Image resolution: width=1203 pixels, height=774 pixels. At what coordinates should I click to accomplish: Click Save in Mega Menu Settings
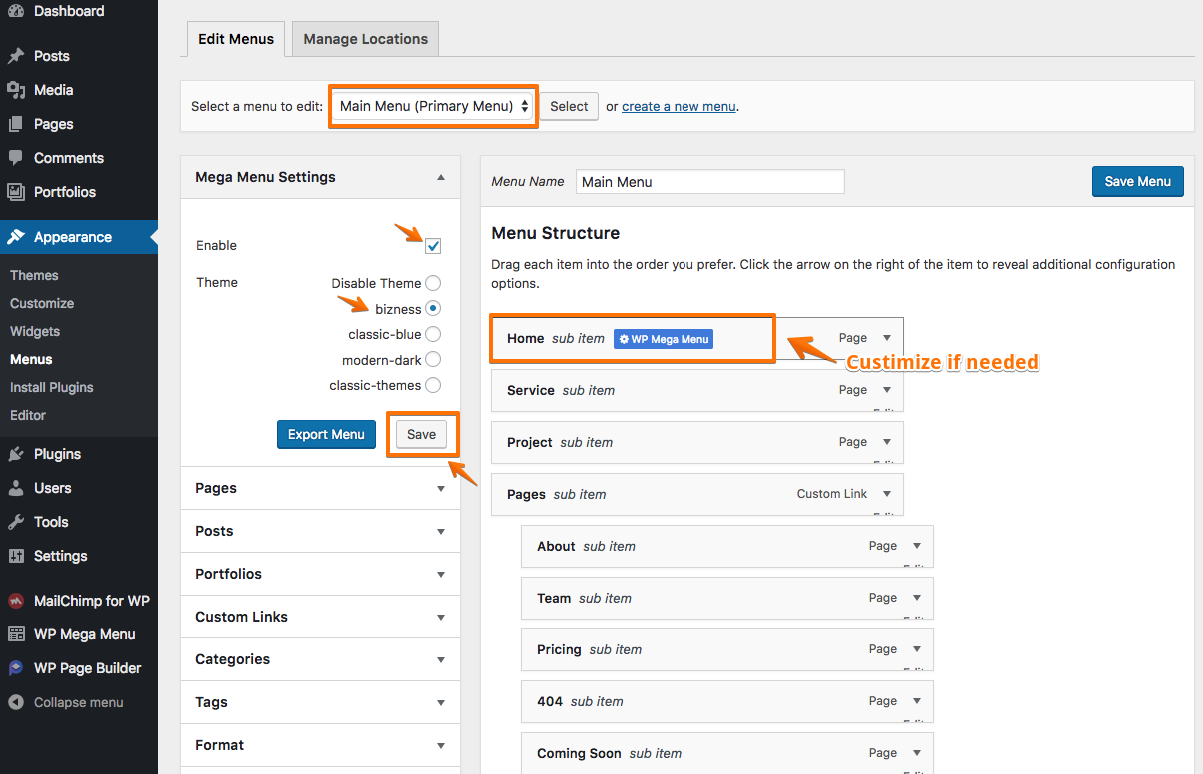422,435
